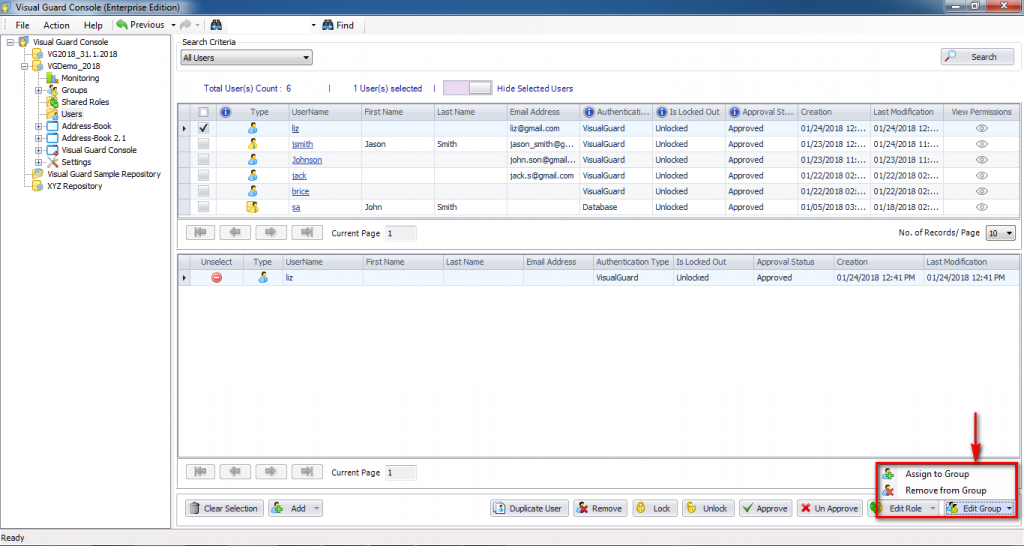The width and height of the screenshot is (1024, 546).
Task: Click the binoculars search icon in toolbar
Action: tap(216, 25)
